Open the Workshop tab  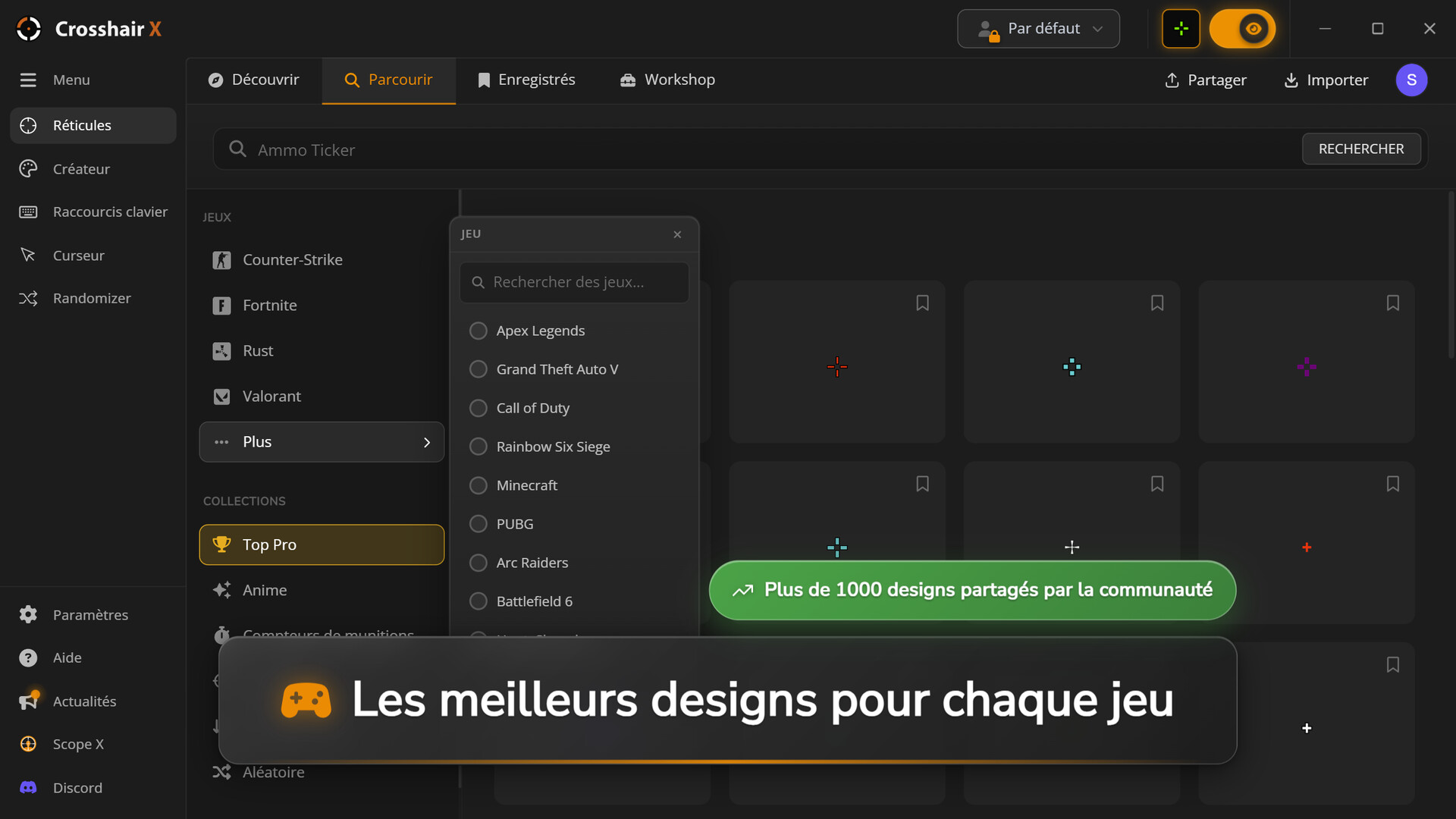point(667,80)
